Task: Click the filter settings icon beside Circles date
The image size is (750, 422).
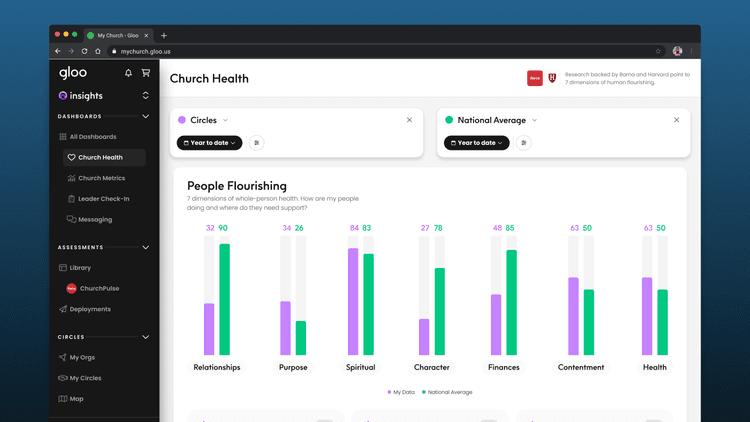Action: (x=257, y=143)
